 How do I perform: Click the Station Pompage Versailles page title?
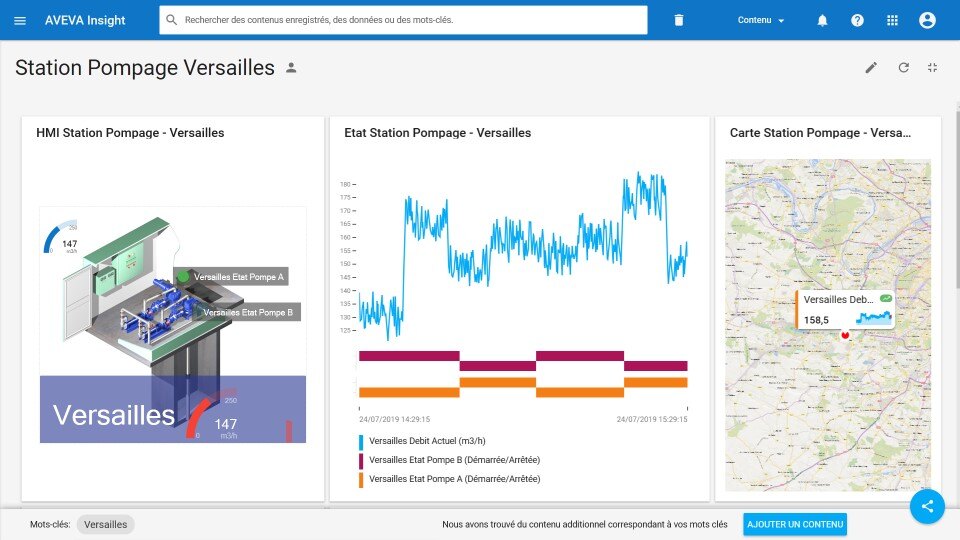pos(145,68)
